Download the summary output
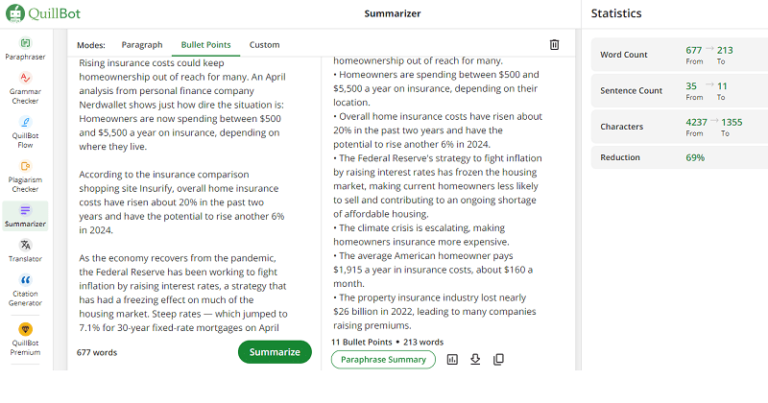Viewport: 768px width, 403px height. coord(475,360)
